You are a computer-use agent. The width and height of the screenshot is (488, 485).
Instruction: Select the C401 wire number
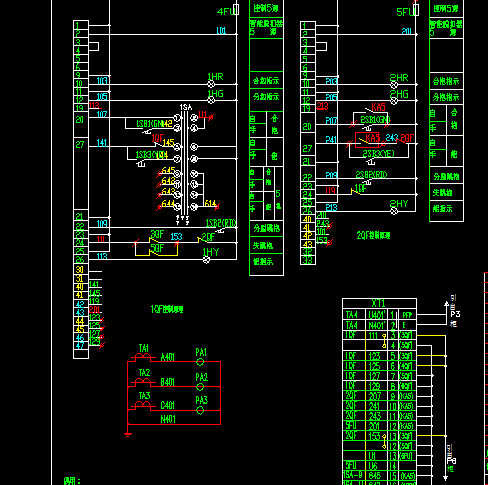click(x=167, y=405)
